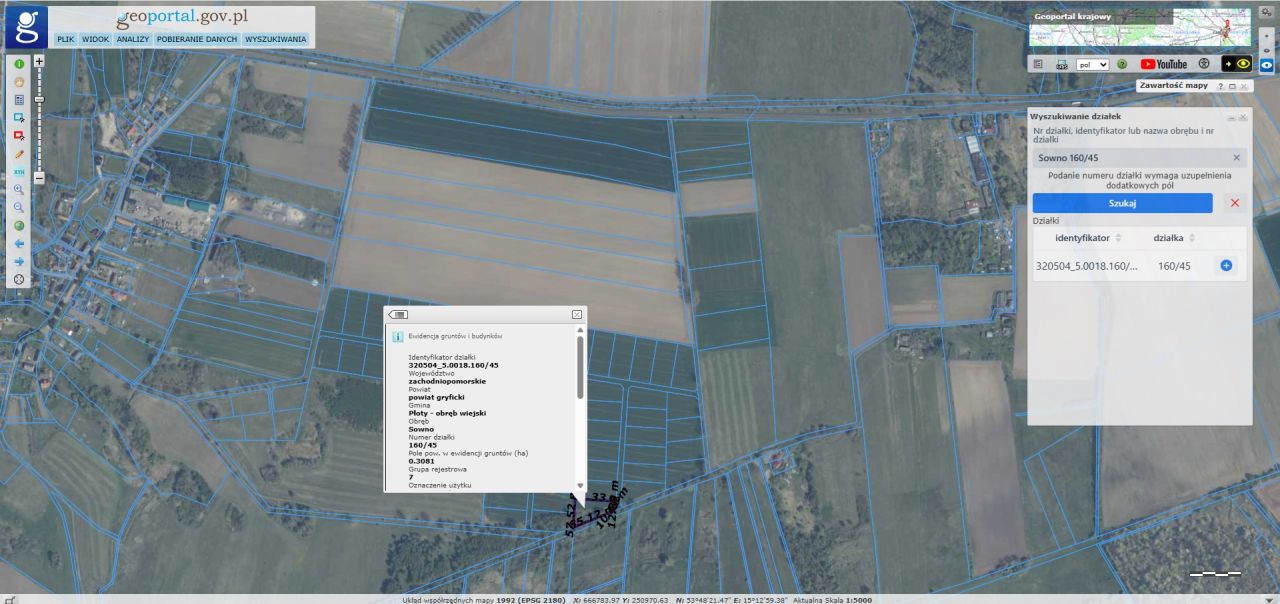Open the POBIERANIE DANYCH menu
The height and width of the screenshot is (604, 1280).
coord(197,39)
